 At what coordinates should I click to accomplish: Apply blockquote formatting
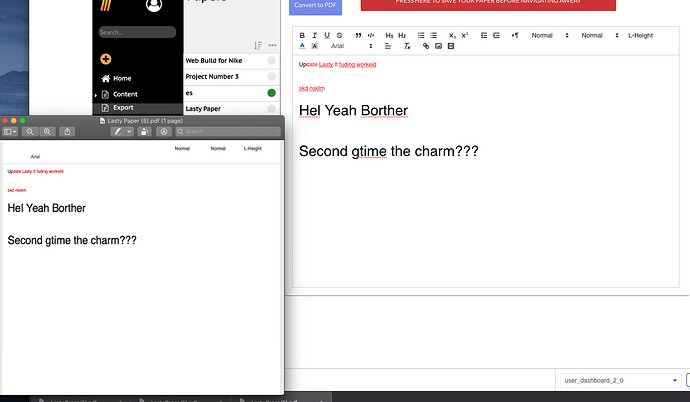358,35
